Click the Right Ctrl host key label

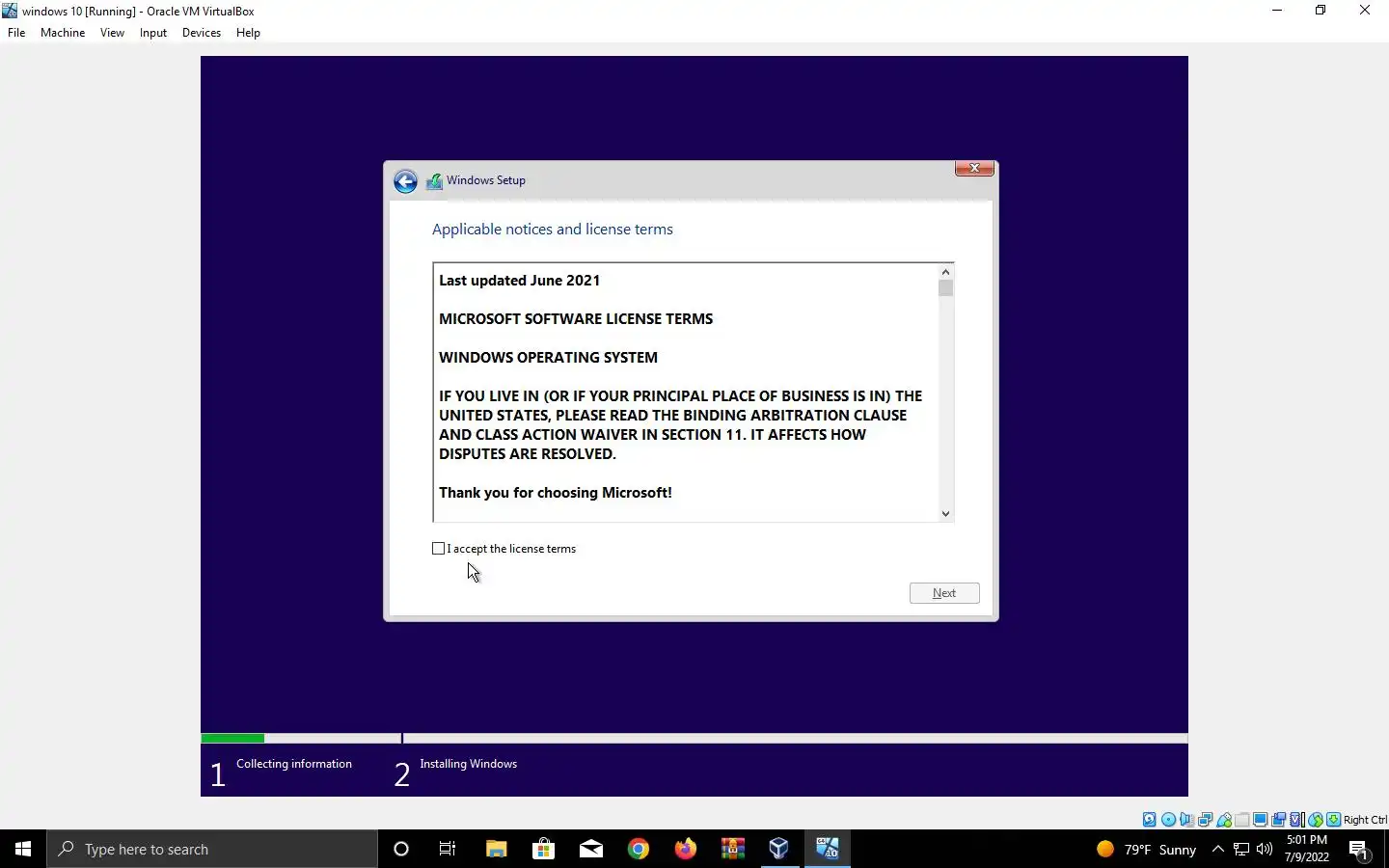click(x=1365, y=820)
